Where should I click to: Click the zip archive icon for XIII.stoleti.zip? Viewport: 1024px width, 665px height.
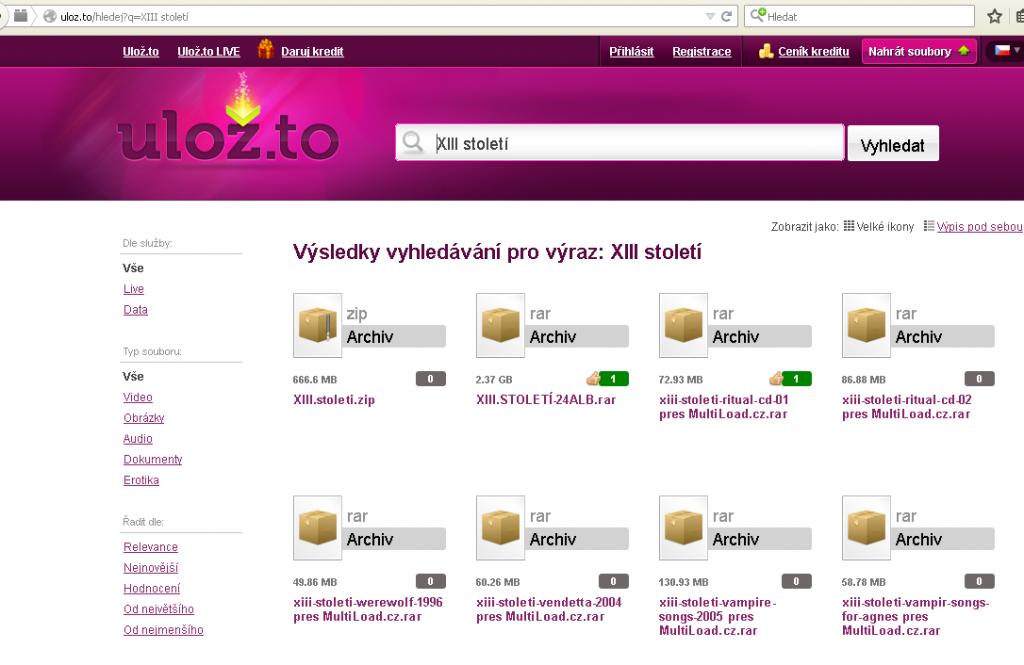(317, 325)
